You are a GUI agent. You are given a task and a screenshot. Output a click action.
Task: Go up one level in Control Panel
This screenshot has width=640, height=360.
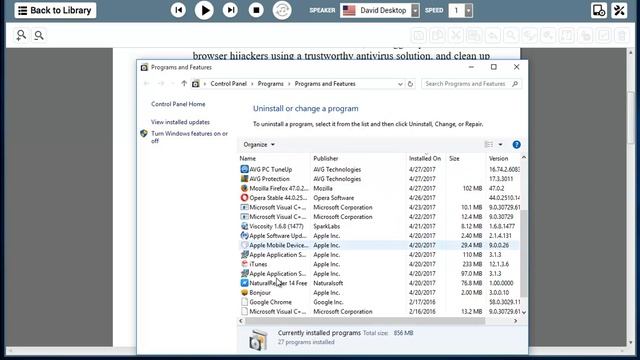(184, 84)
